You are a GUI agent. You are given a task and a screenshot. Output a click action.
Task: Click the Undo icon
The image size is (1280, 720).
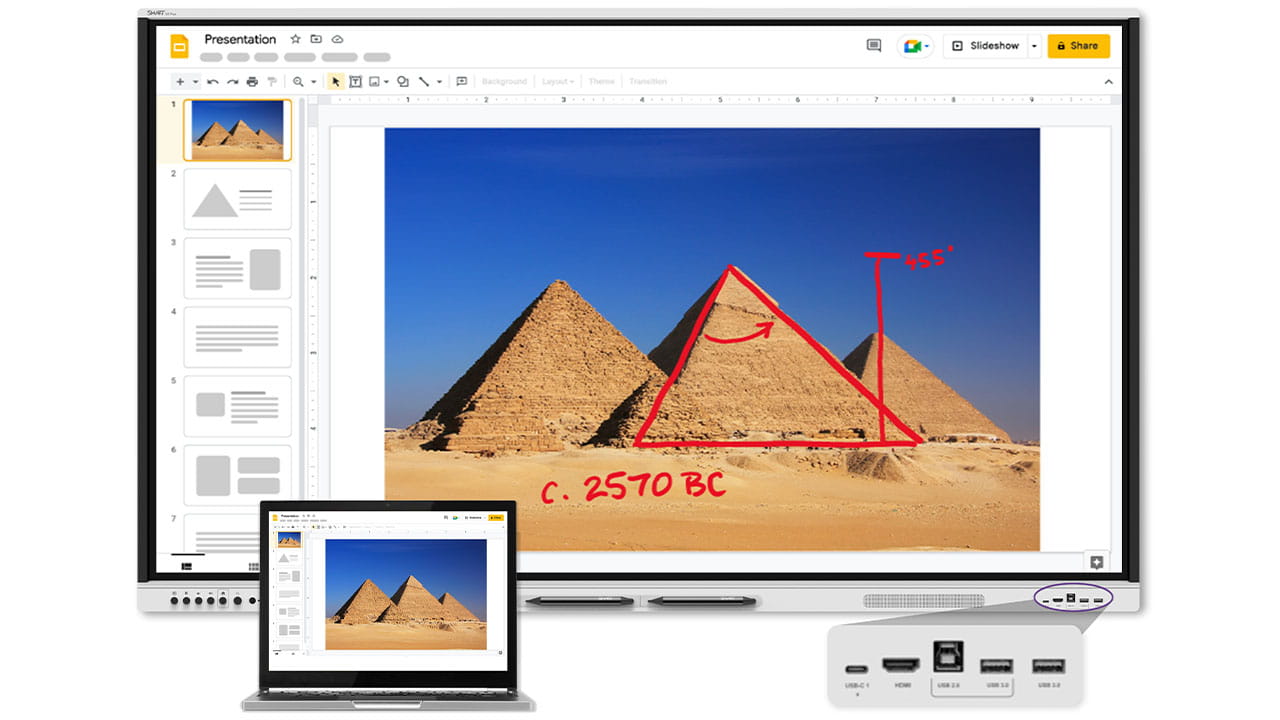click(212, 81)
